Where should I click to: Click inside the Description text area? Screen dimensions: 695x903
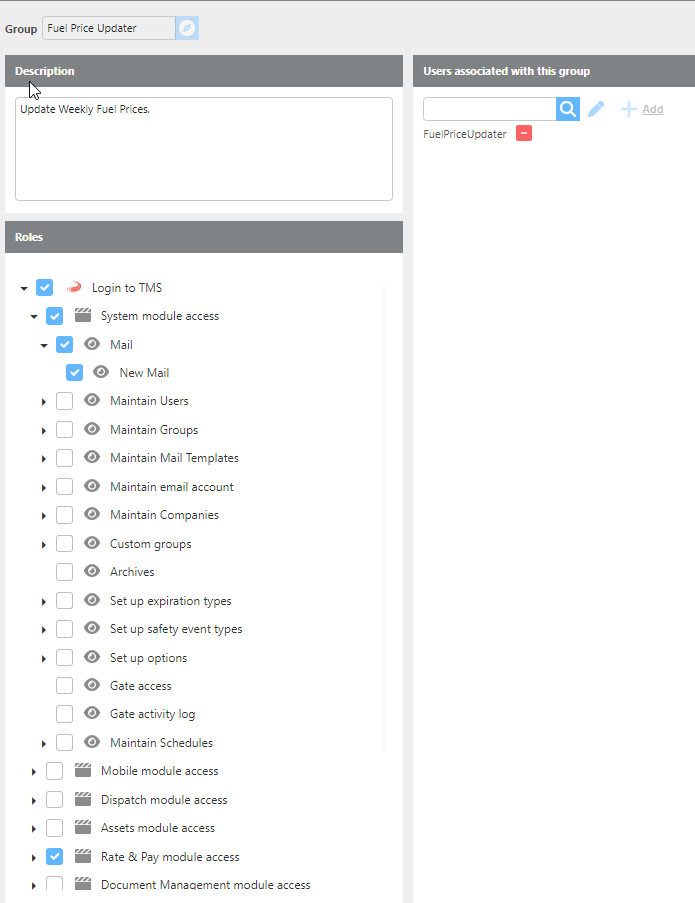coord(204,149)
